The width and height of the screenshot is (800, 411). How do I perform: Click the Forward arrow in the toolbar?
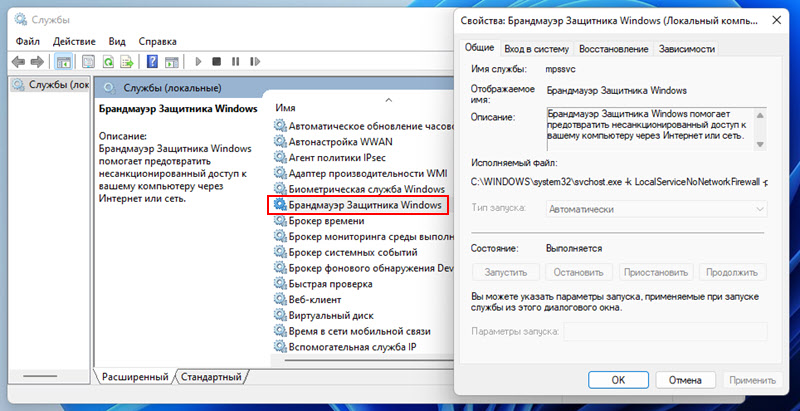[x=37, y=62]
